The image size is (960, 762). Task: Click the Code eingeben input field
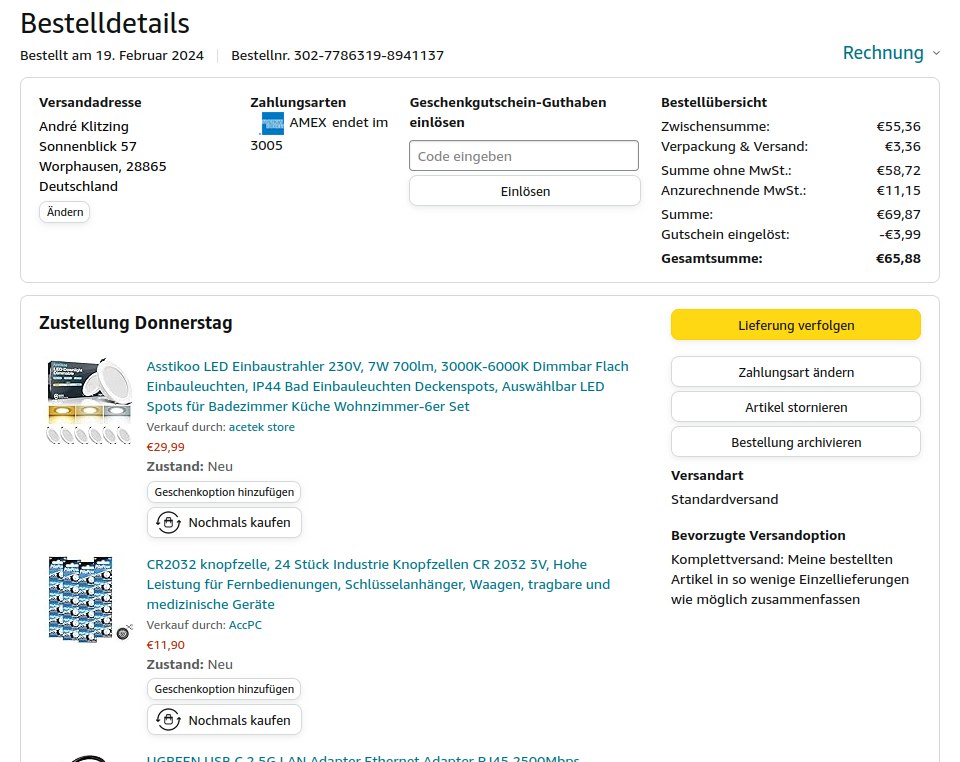[524, 156]
